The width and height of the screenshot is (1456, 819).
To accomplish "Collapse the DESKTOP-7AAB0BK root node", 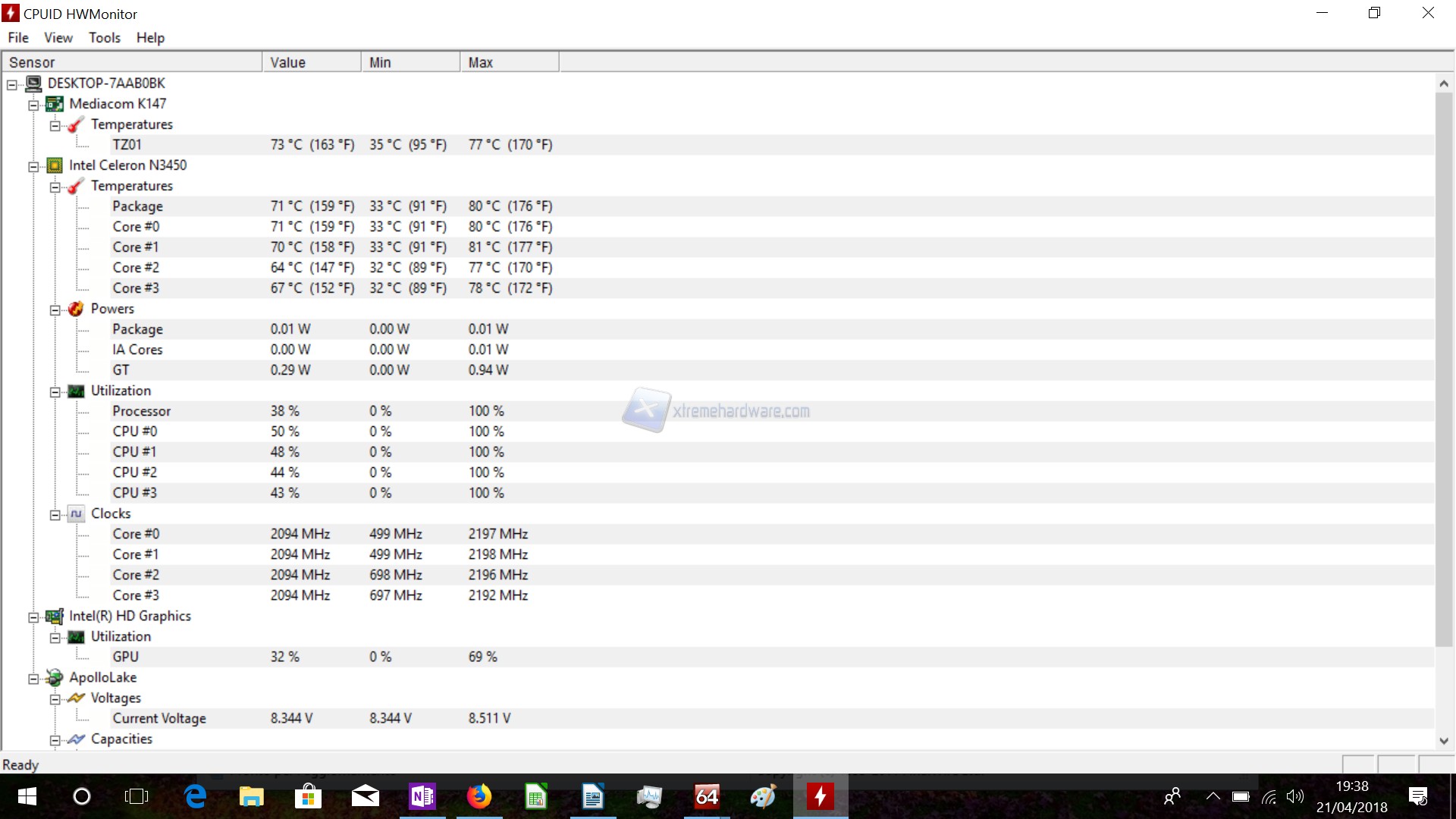I will 12,85.
